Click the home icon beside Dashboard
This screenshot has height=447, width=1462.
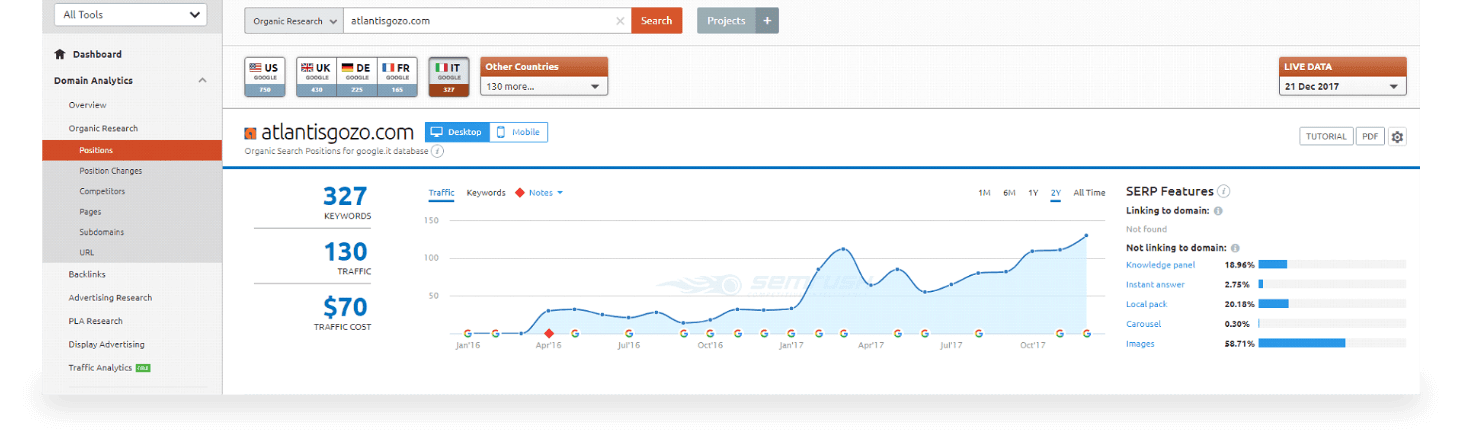[x=60, y=54]
